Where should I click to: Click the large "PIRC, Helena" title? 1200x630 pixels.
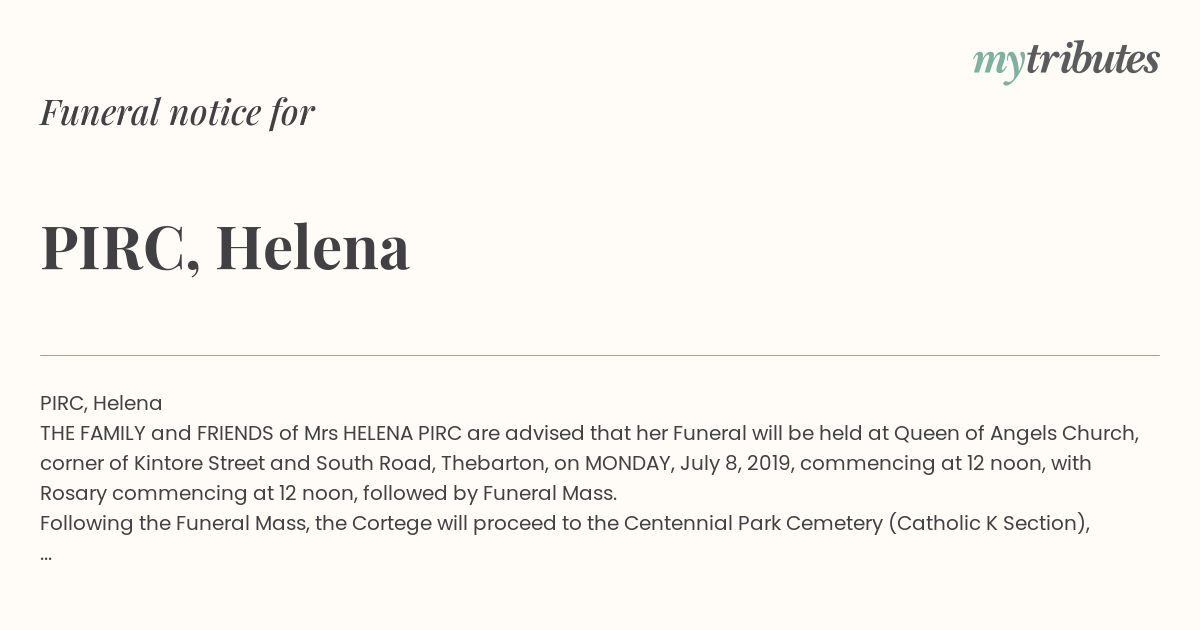pos(225,248)
